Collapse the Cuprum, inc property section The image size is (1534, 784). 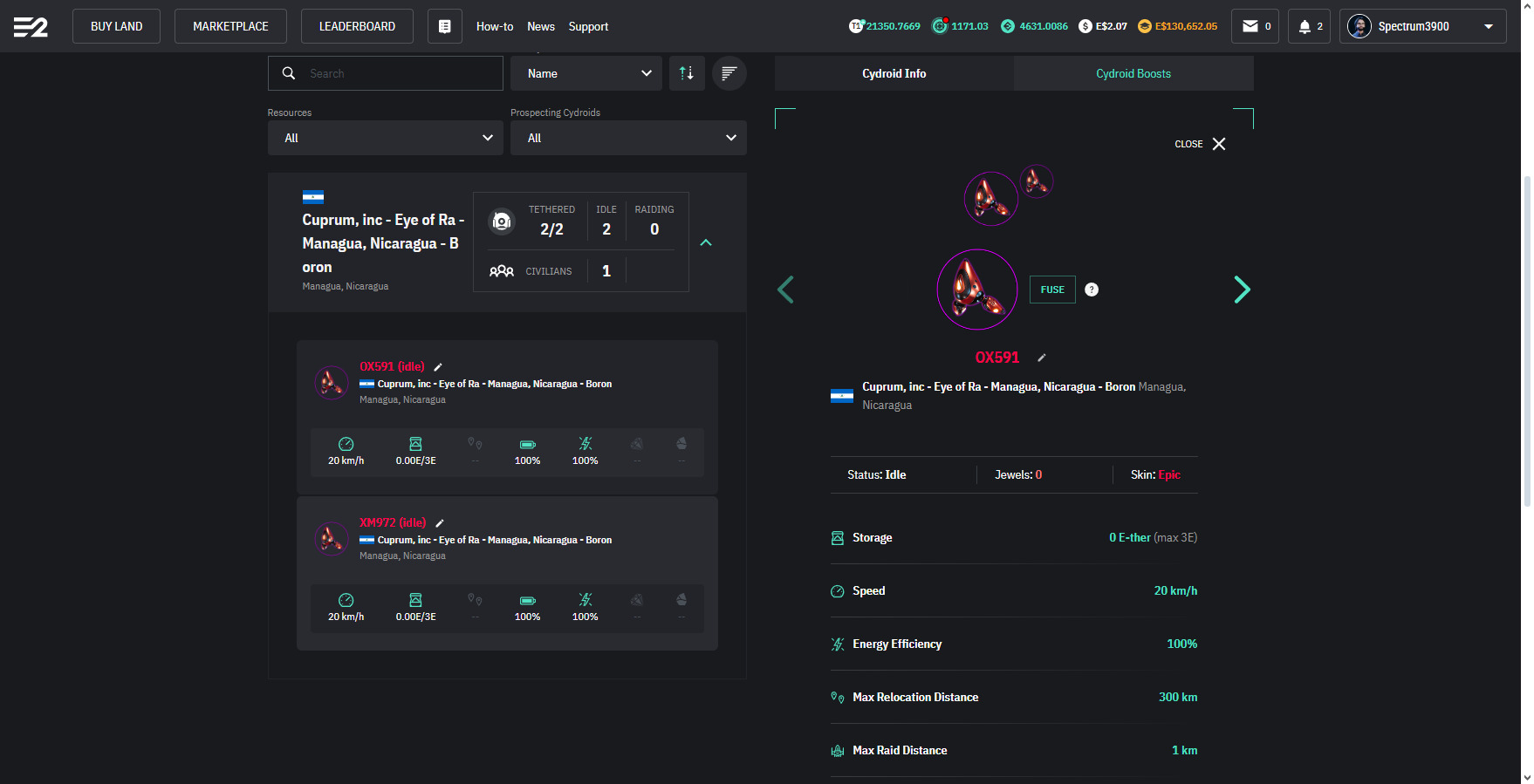[706, 242]
